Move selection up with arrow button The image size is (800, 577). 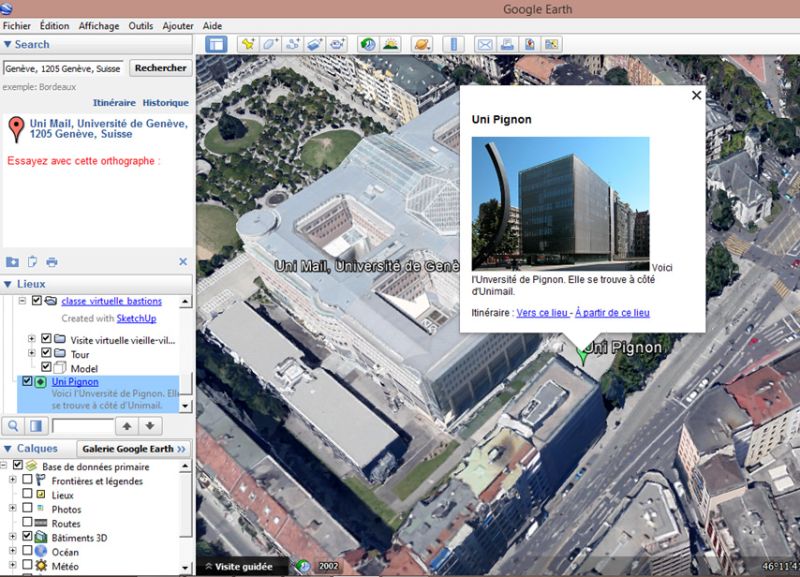[x=127, y=426]
